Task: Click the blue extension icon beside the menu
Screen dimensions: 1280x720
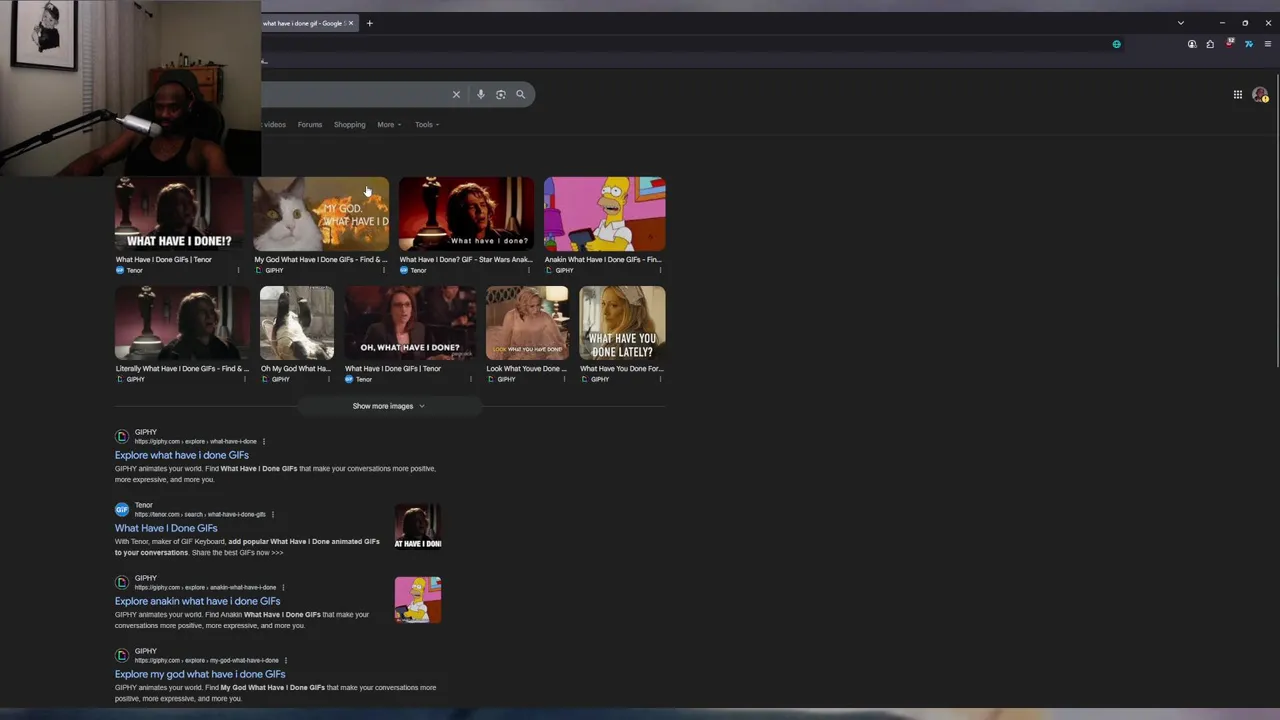Action: tap(1249, 44)
